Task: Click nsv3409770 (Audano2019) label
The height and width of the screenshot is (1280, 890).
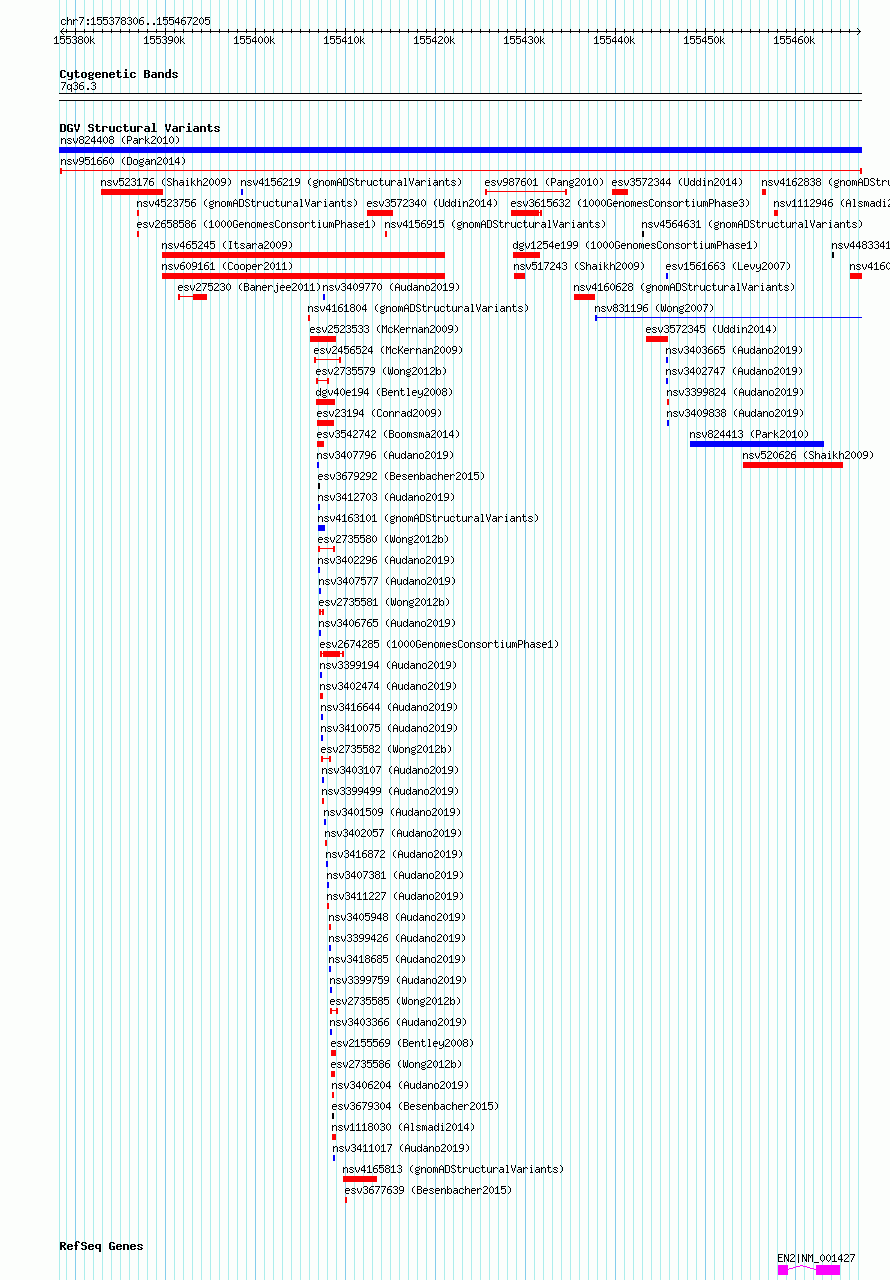Action: click(x=391, y=287)
